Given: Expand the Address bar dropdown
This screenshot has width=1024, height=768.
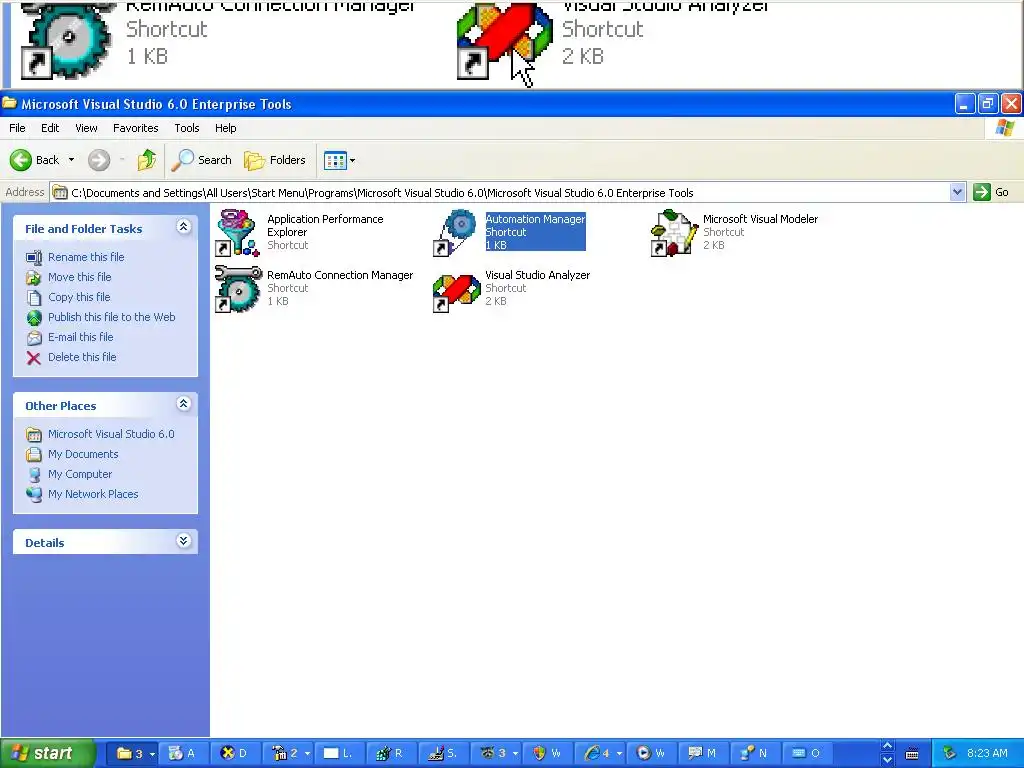Looking at the screenshot, I should coord(957,193).
